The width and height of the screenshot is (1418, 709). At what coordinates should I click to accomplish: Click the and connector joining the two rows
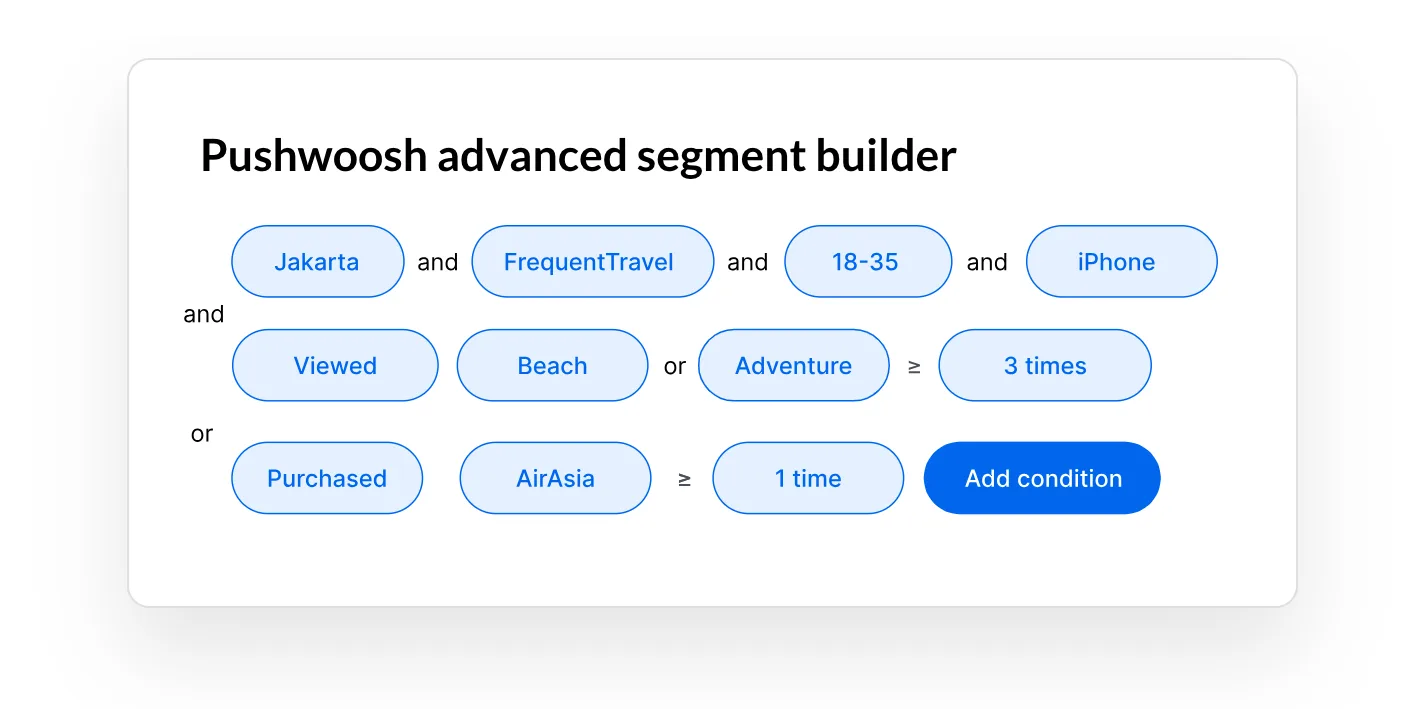tap(203, 313)
